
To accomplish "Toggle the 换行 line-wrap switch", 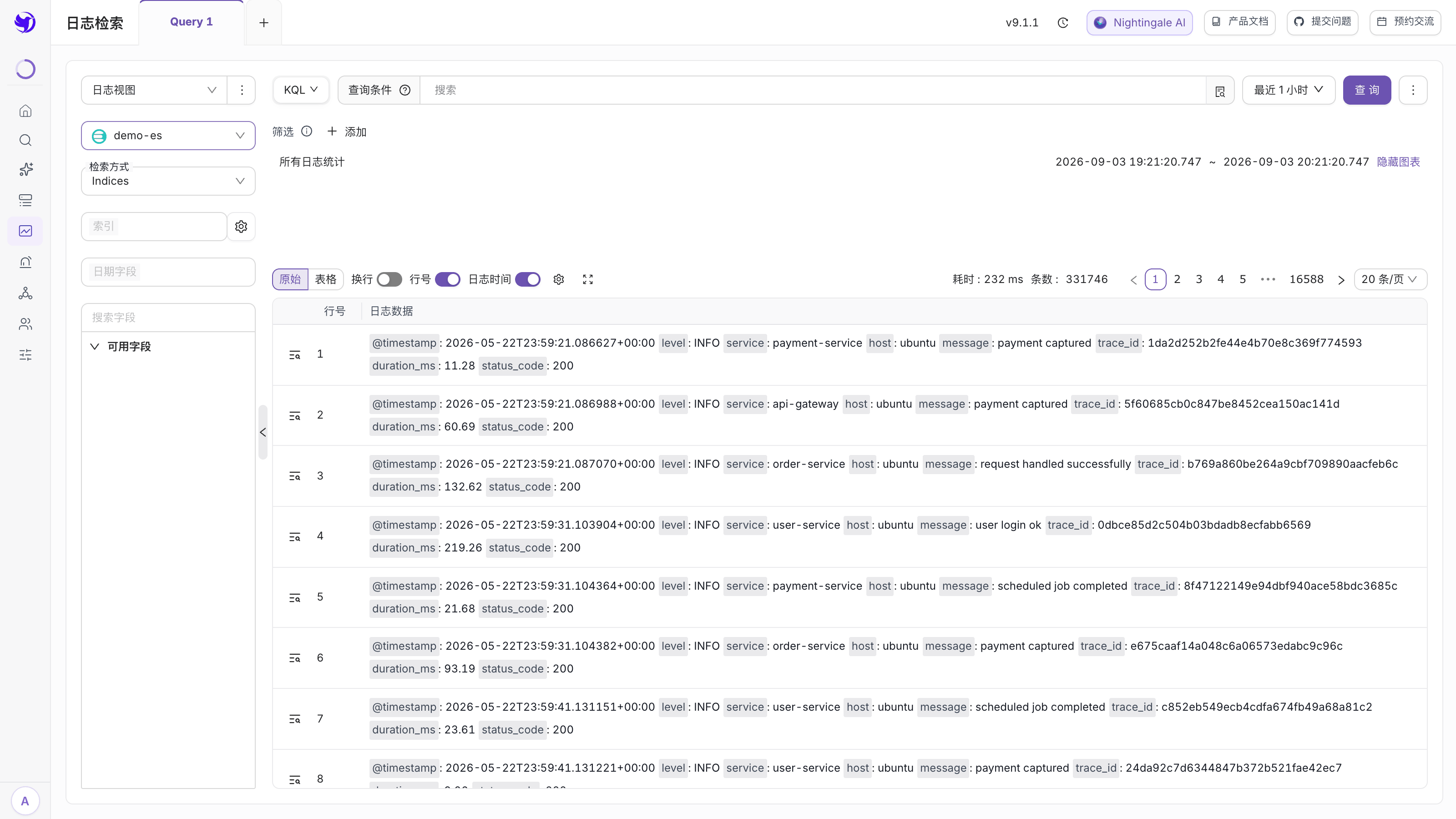I will click(x=389, y=279).
